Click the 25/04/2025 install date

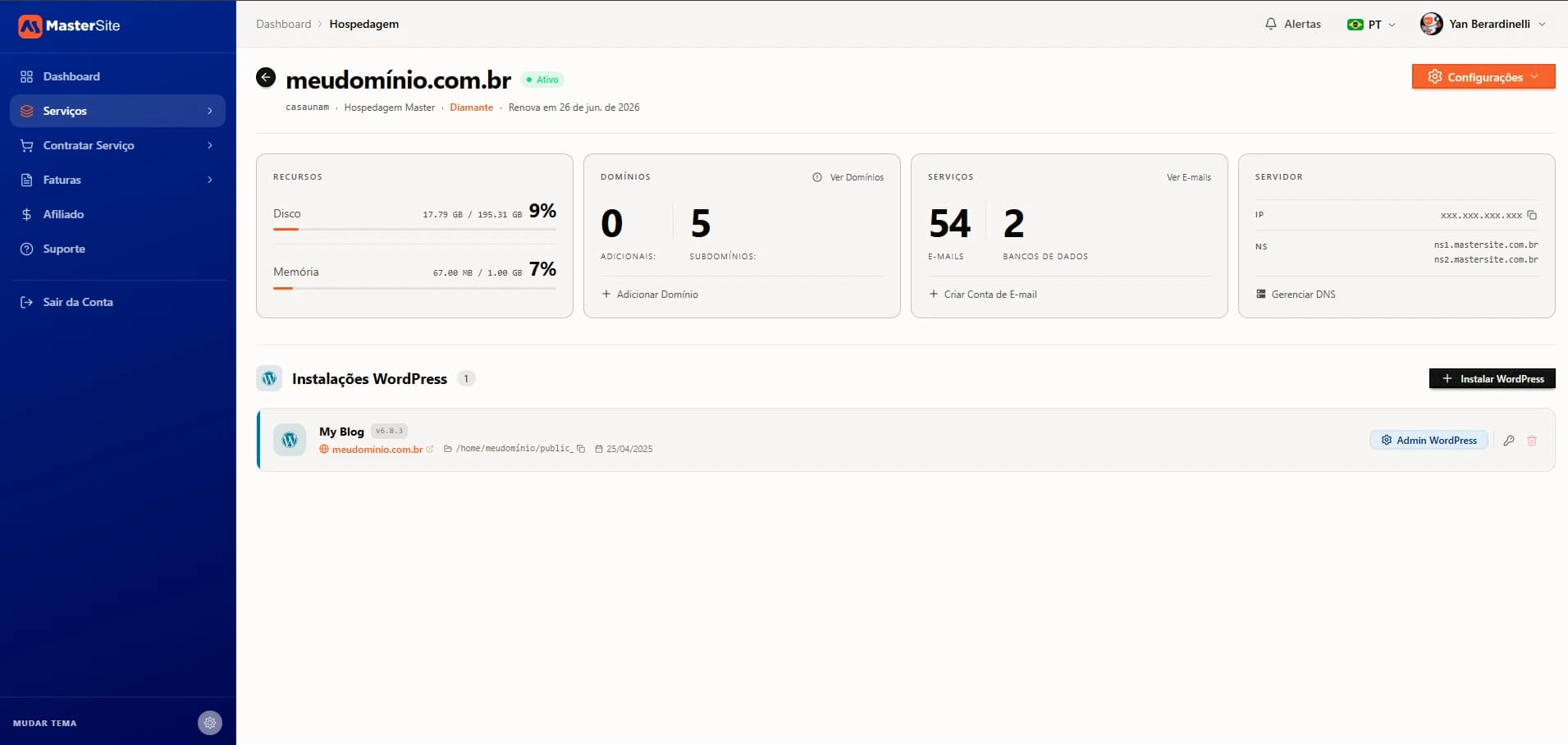tap(629, 449)
